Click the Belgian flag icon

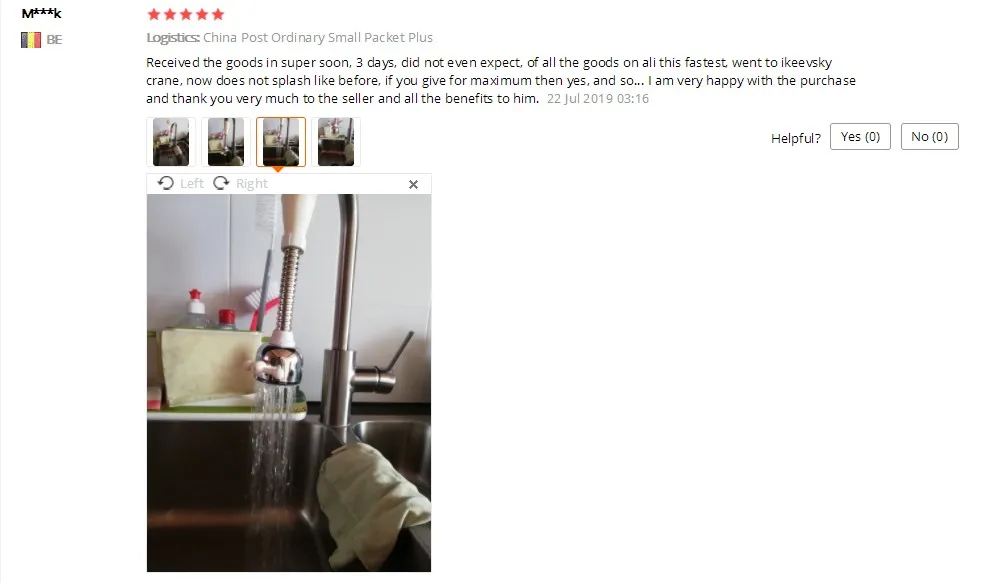point(31,40)
